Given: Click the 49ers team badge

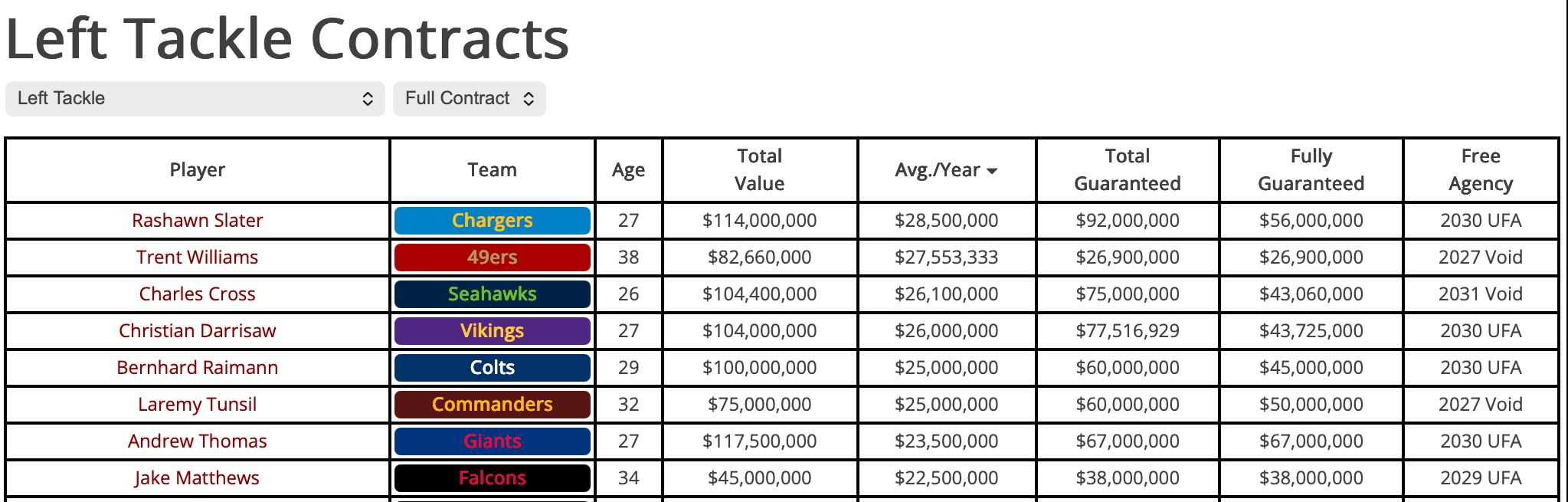Looking at the screenshot, I should click(492, 258).
